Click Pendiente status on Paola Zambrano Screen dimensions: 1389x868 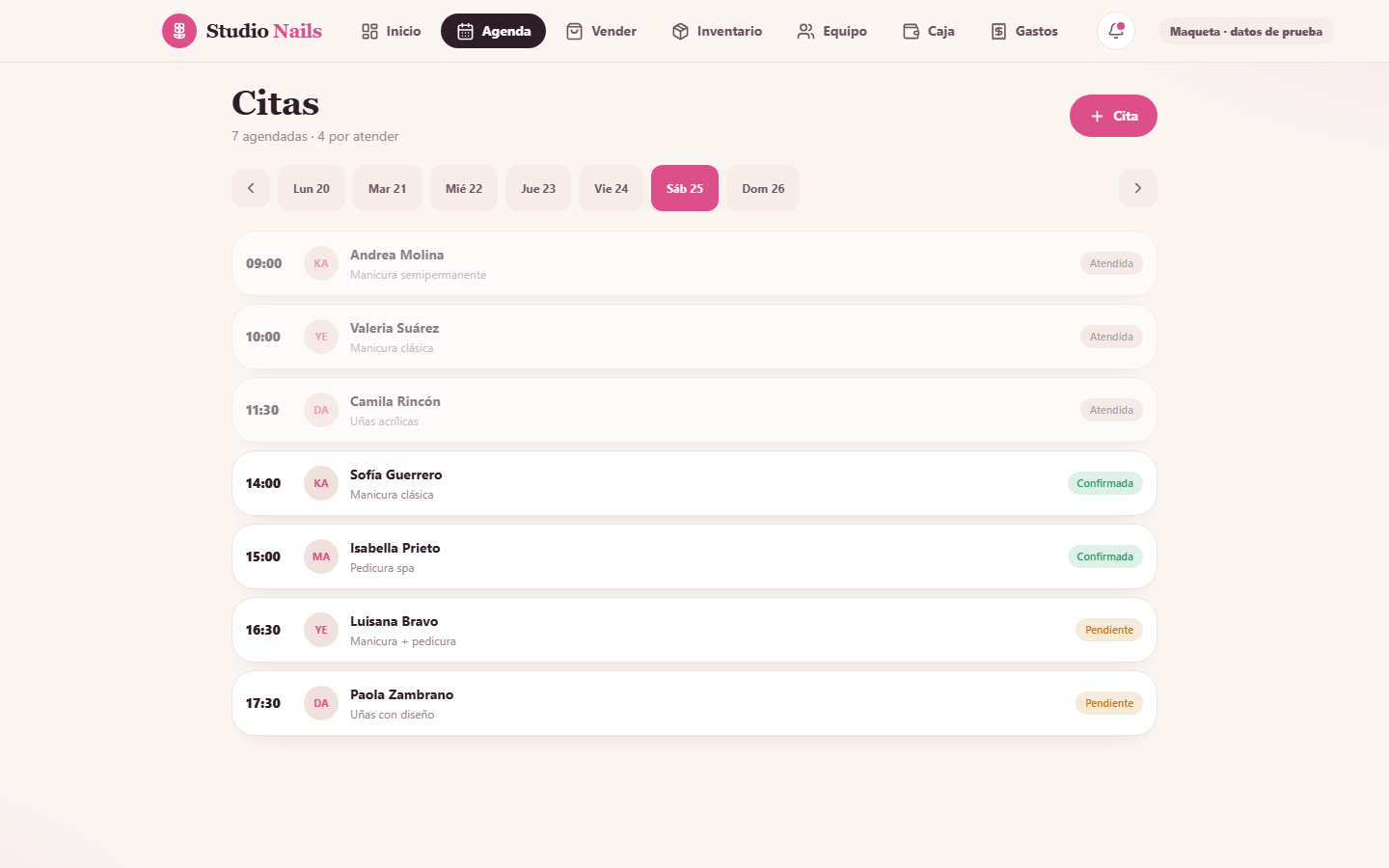coord(1109,703)
